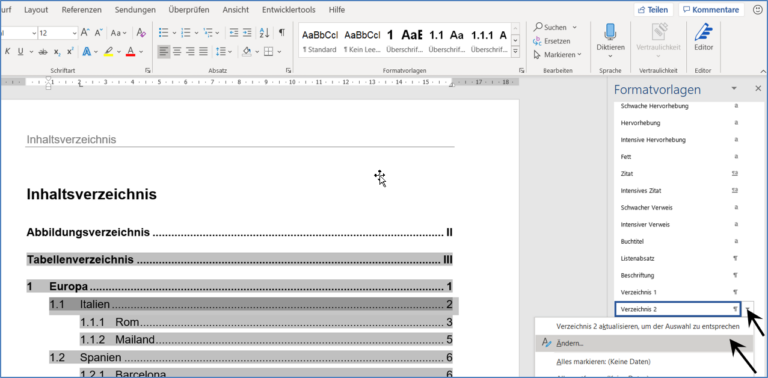Select the Verzeichnis 2 style in the pane
Screen dimensions: 768x378
coord(678,309)
